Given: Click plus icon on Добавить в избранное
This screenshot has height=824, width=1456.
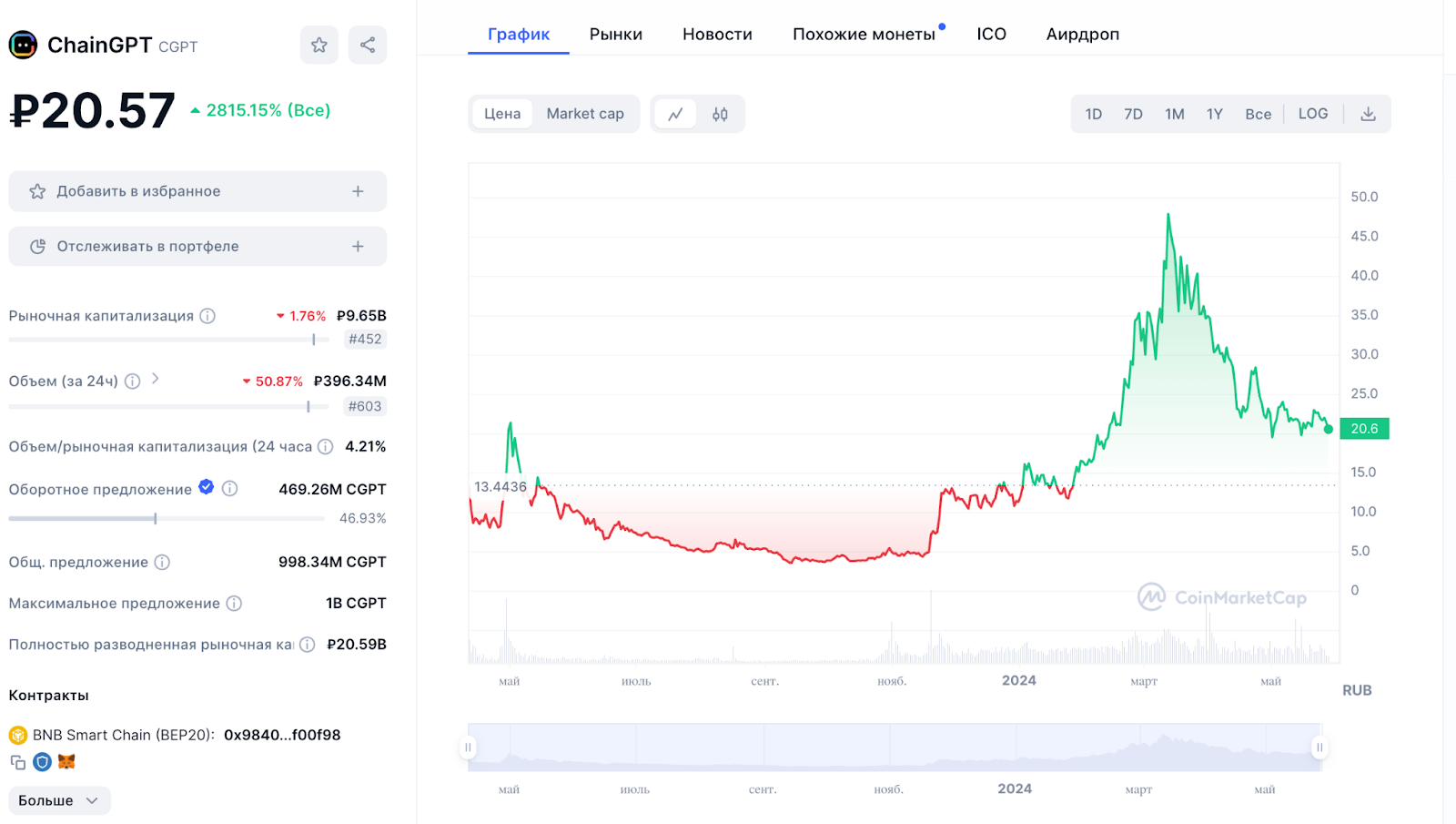Looking at the screenshot, I should [x=358, y=191].
